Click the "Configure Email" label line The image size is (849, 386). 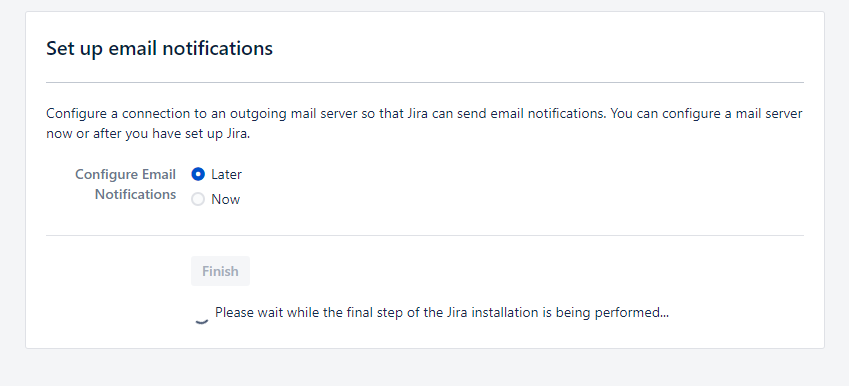click(x=125, y=174)
